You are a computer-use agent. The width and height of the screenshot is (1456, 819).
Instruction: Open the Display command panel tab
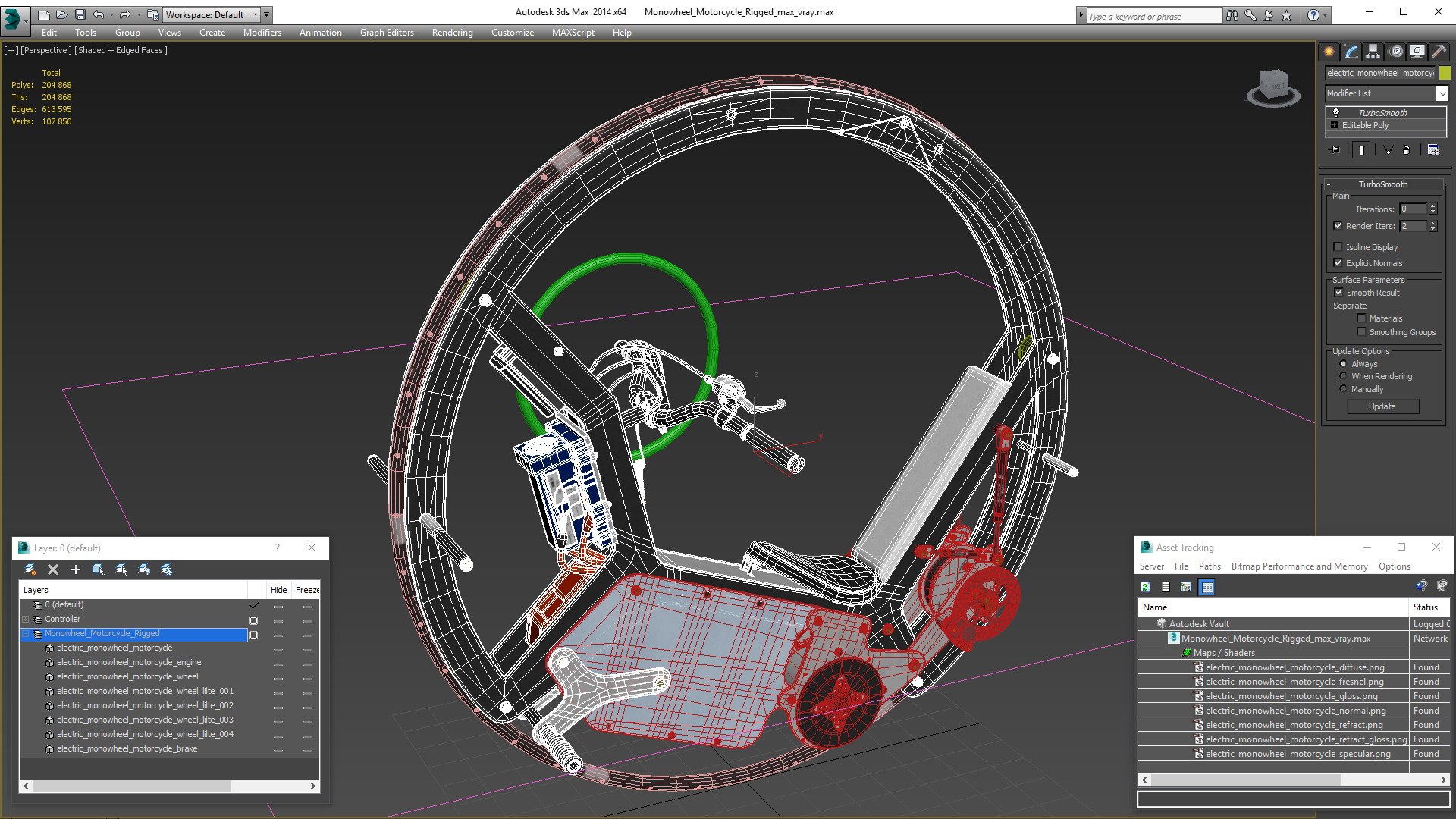coord(1417,52)
